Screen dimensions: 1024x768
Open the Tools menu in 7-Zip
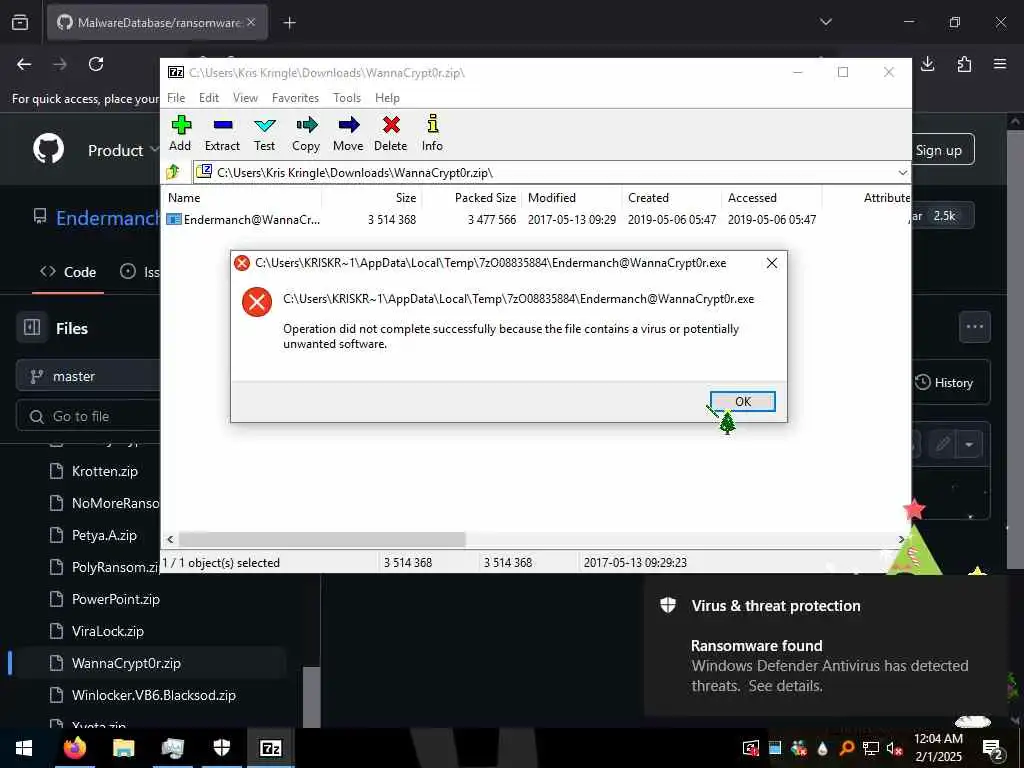coord(347,98)
